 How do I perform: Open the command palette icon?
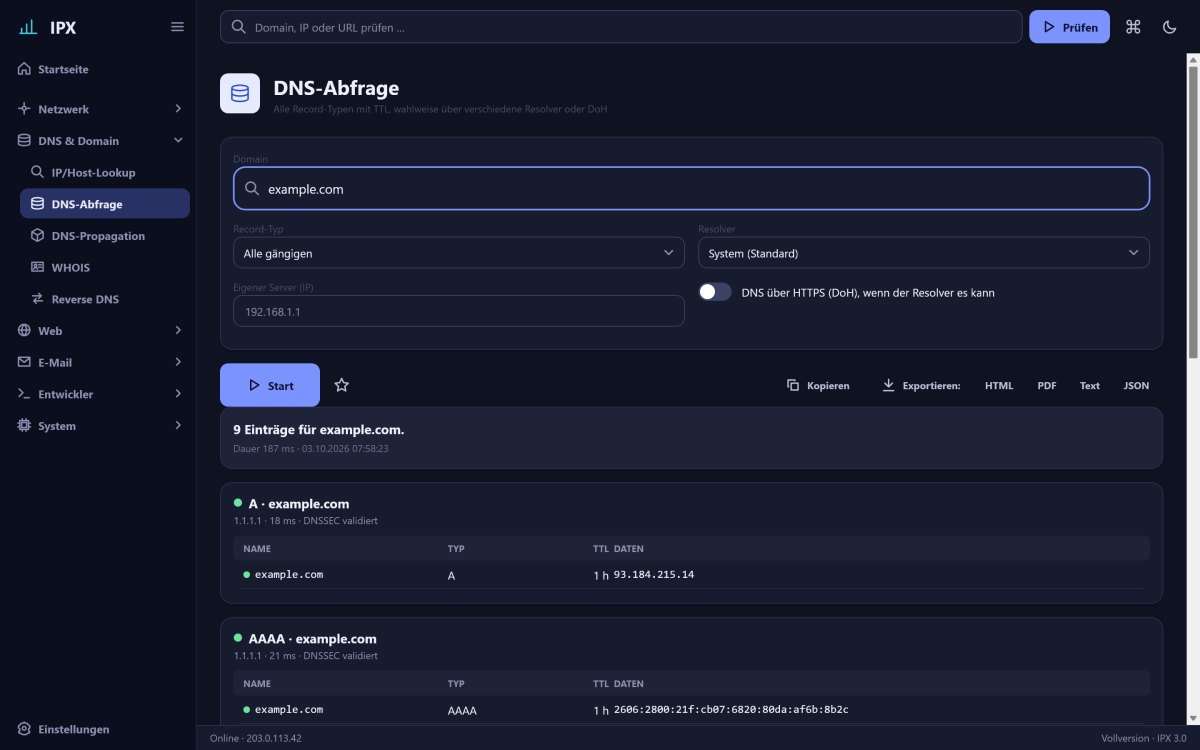click(1133, 27)
